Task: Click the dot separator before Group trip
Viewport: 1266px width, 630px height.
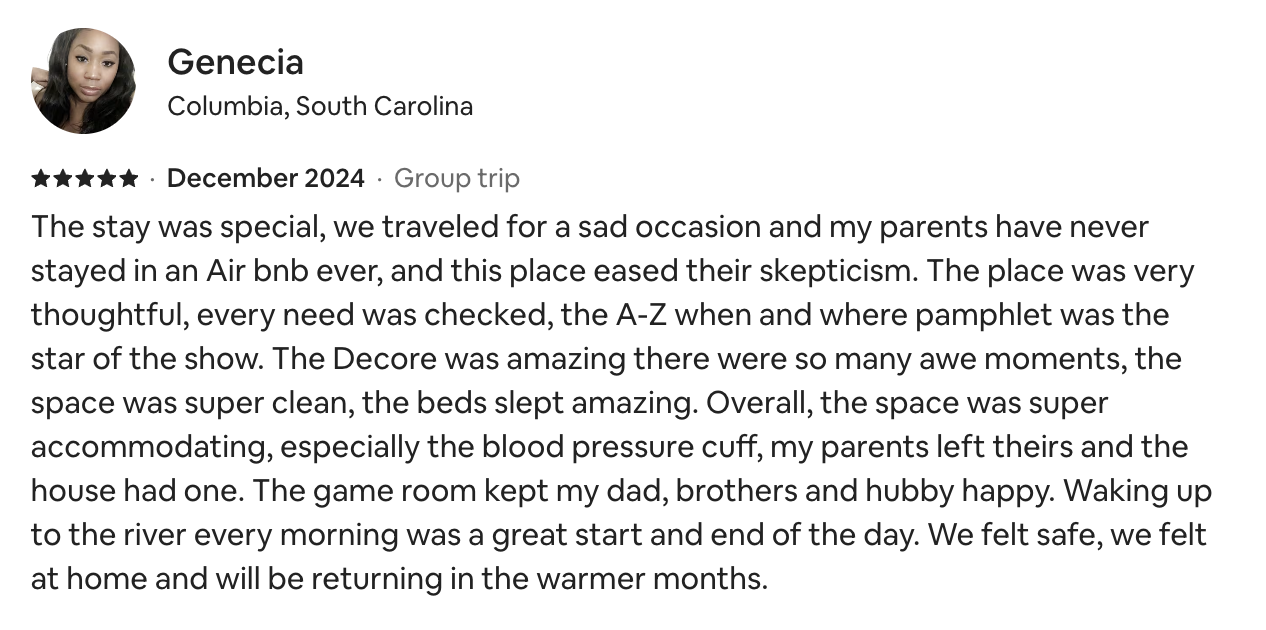Action: point(380,180)
